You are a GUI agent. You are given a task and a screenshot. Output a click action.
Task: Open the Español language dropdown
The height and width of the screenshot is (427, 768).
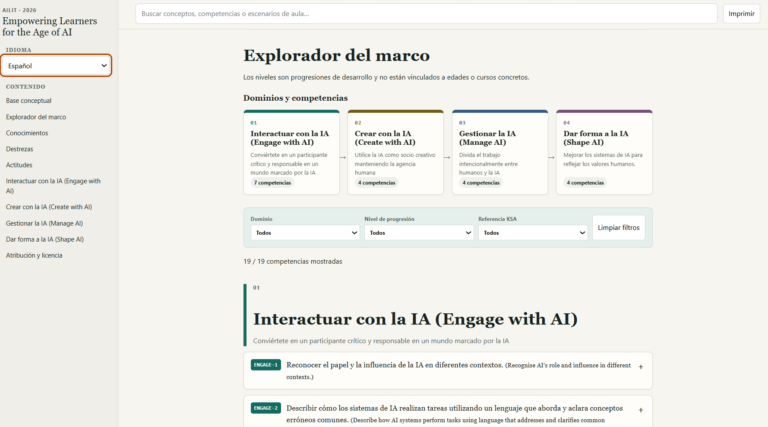56,66
